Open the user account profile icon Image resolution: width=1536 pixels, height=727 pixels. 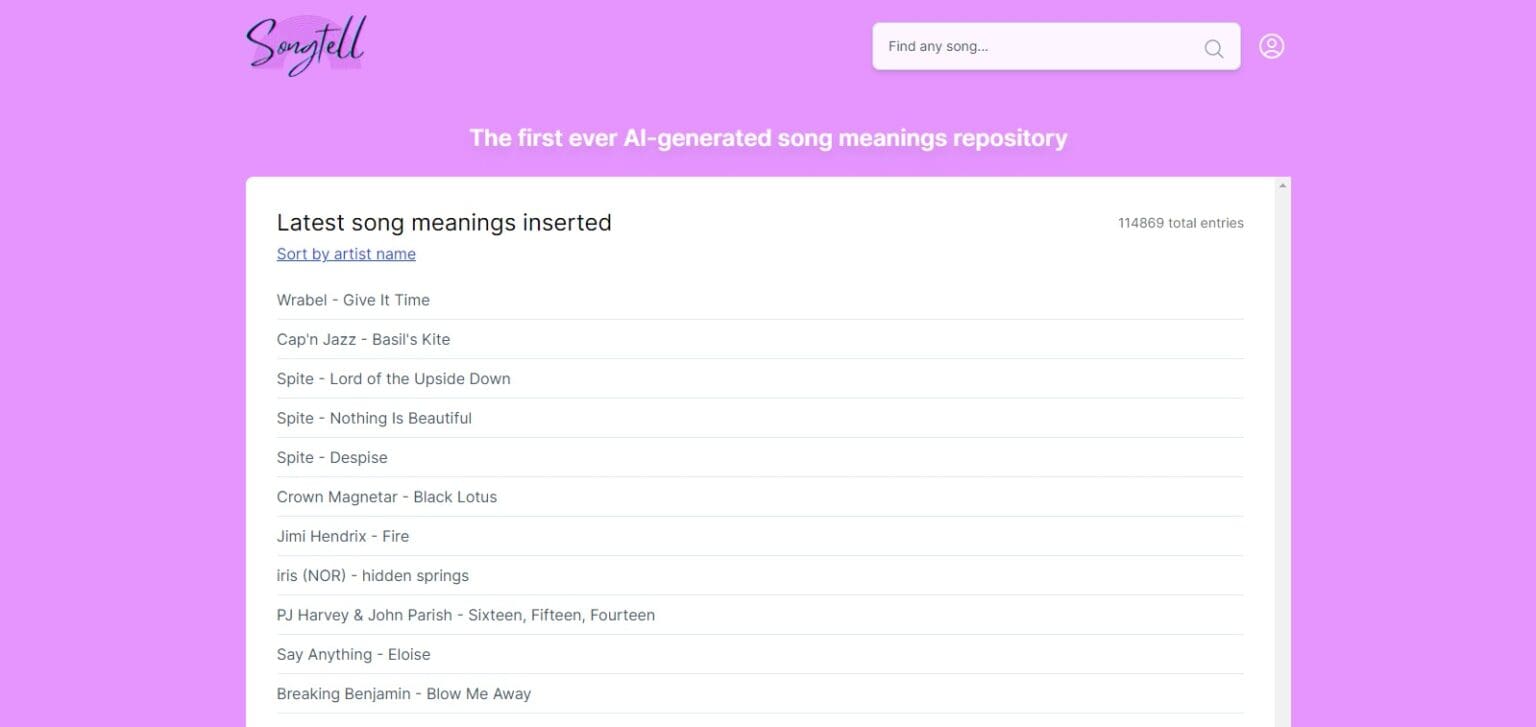click(1271, 46)
